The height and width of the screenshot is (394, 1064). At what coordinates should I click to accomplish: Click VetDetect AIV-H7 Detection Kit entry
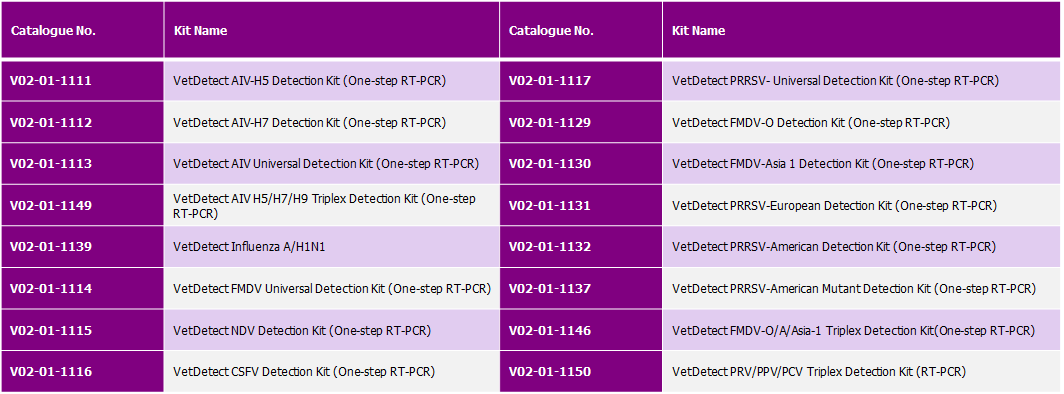309,123
